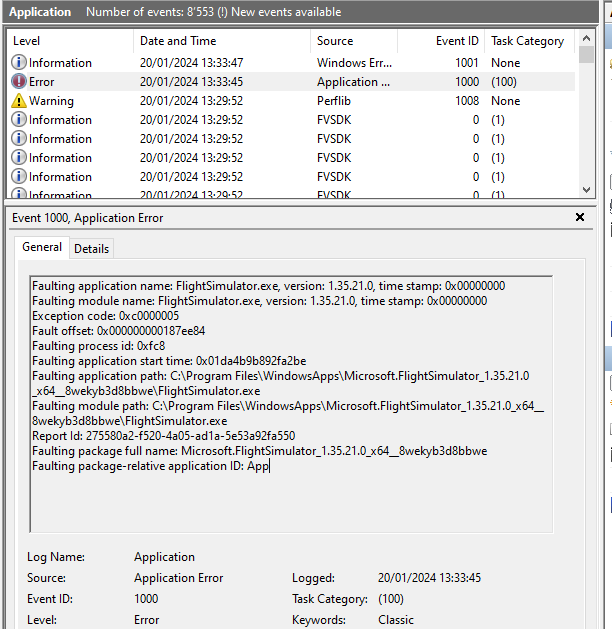
Task: Sort by Date and Time column header
Action: 222,41
